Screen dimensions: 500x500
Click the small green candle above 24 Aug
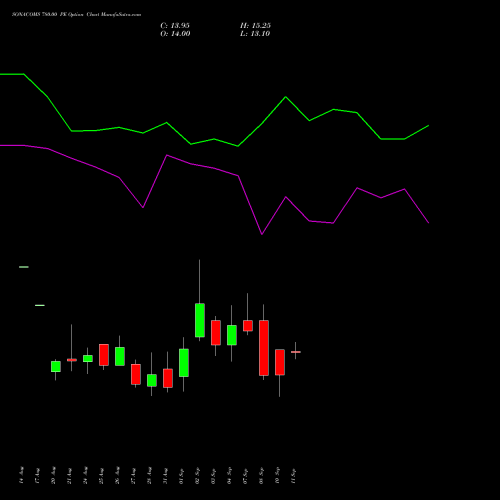pyautogui.click(x=88, y=358)
